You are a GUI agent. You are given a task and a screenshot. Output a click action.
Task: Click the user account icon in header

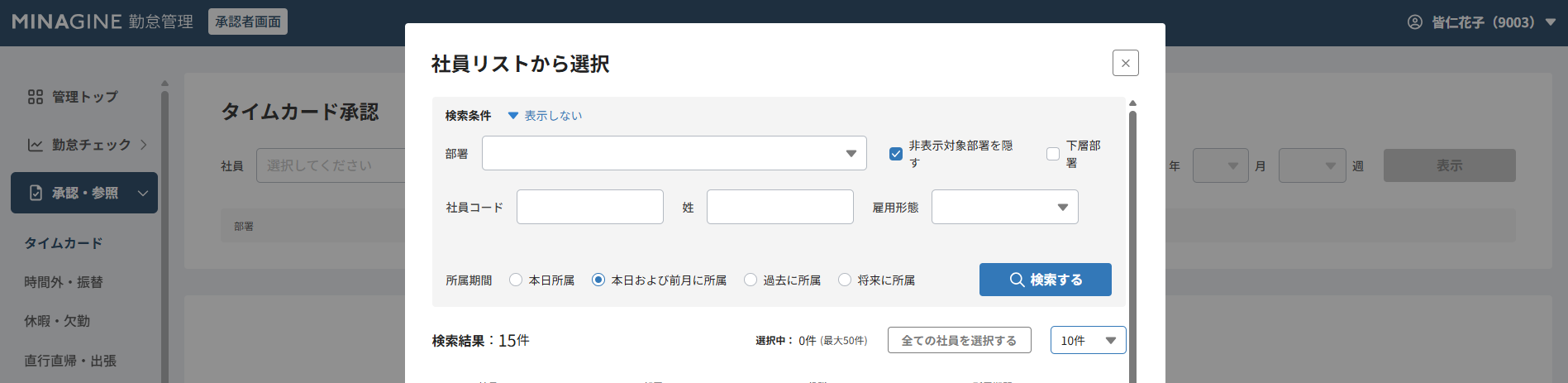point(1414,22)
